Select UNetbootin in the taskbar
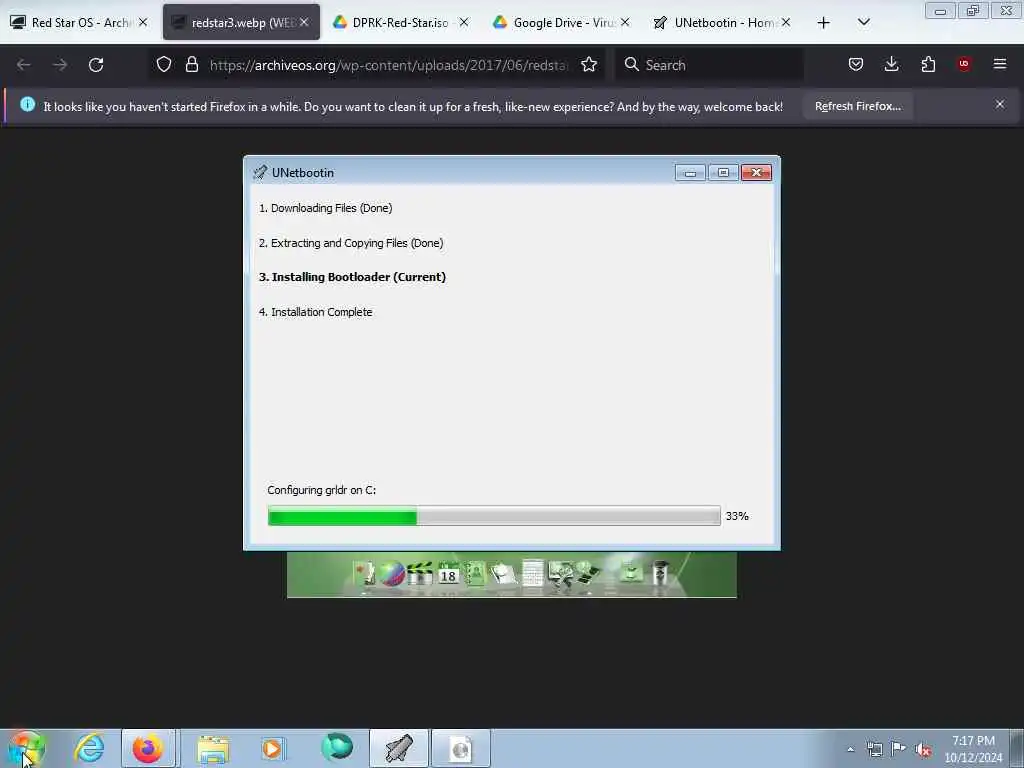 399,748
